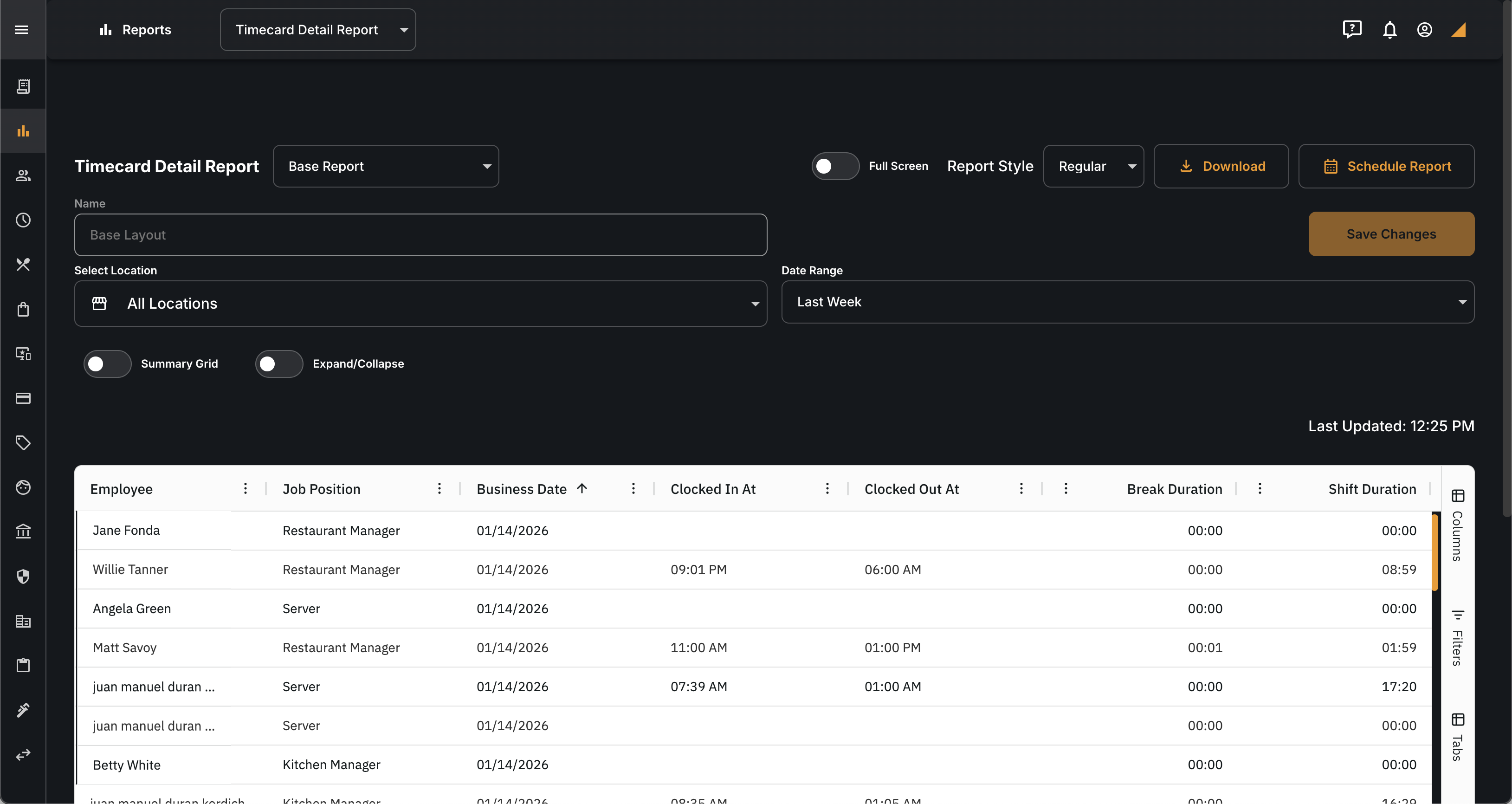Toggle the Full Screen switch

834,166
